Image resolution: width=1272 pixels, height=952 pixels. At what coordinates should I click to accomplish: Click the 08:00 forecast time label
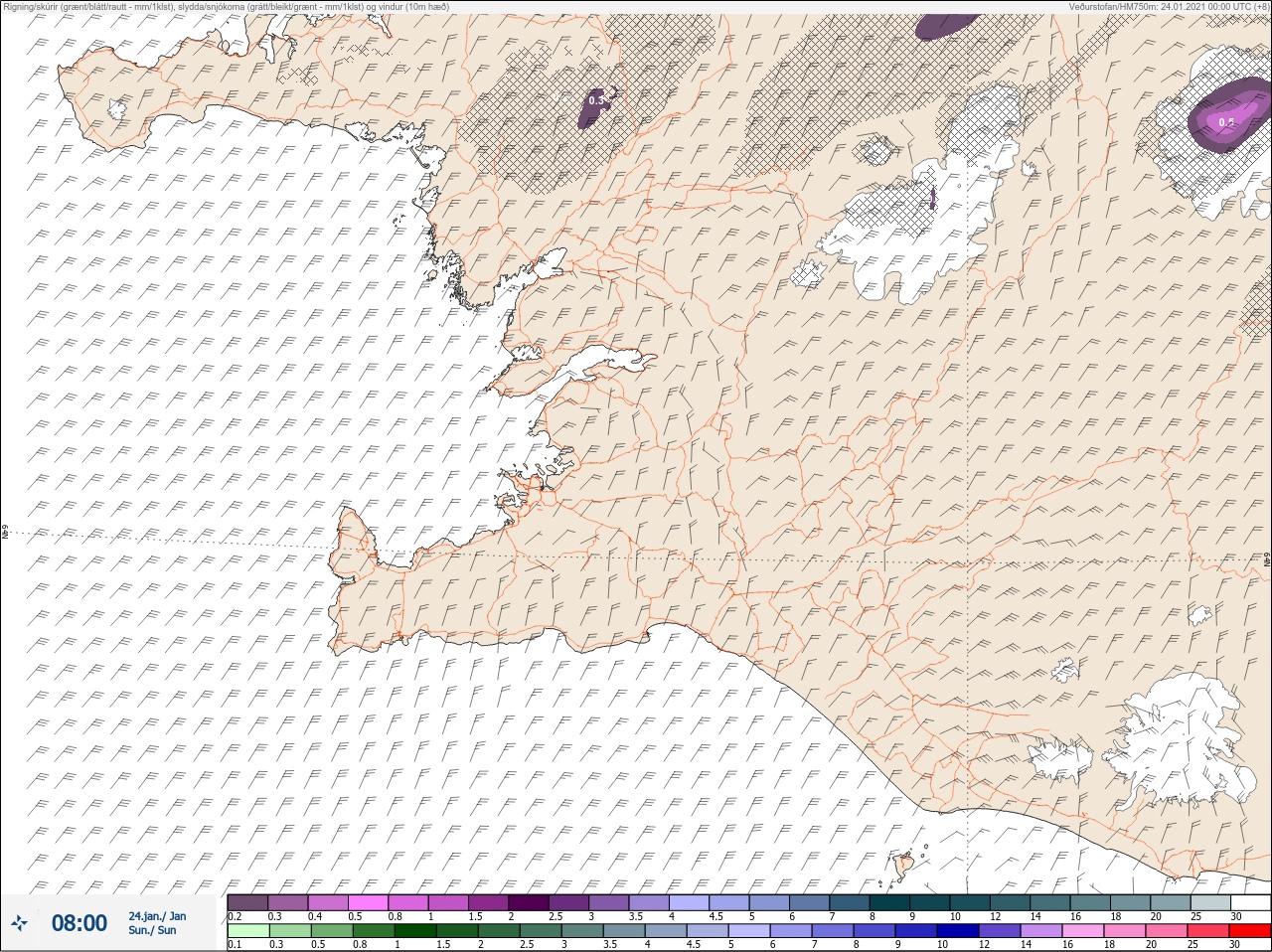[79, 923]
